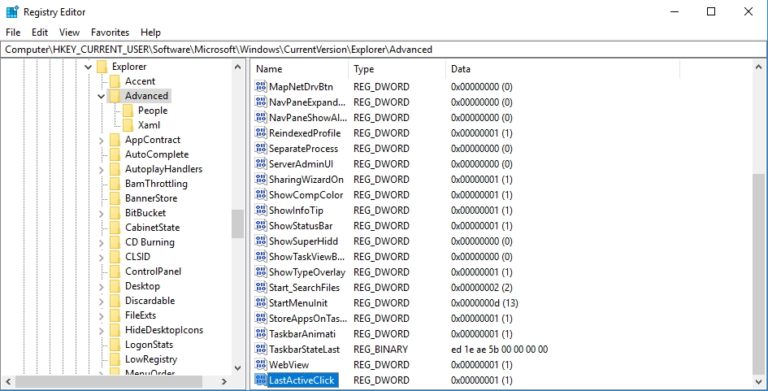
Task: Open the Edit menu
Action: click(40, 32)
